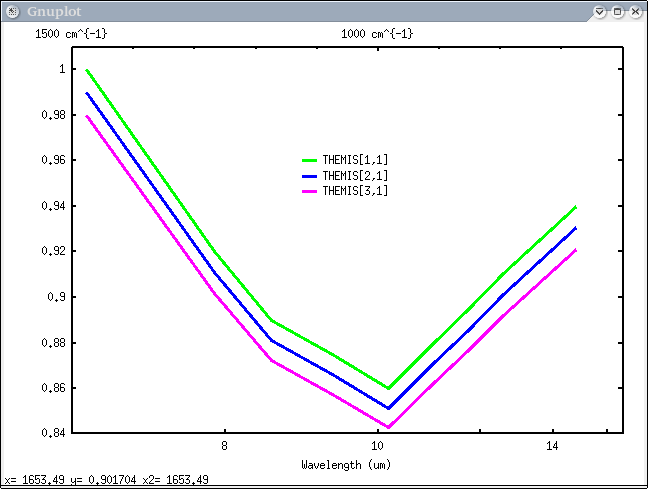Click the blue curve's minimum point
This screenshot has width=648, height=489.
(388, 408)
